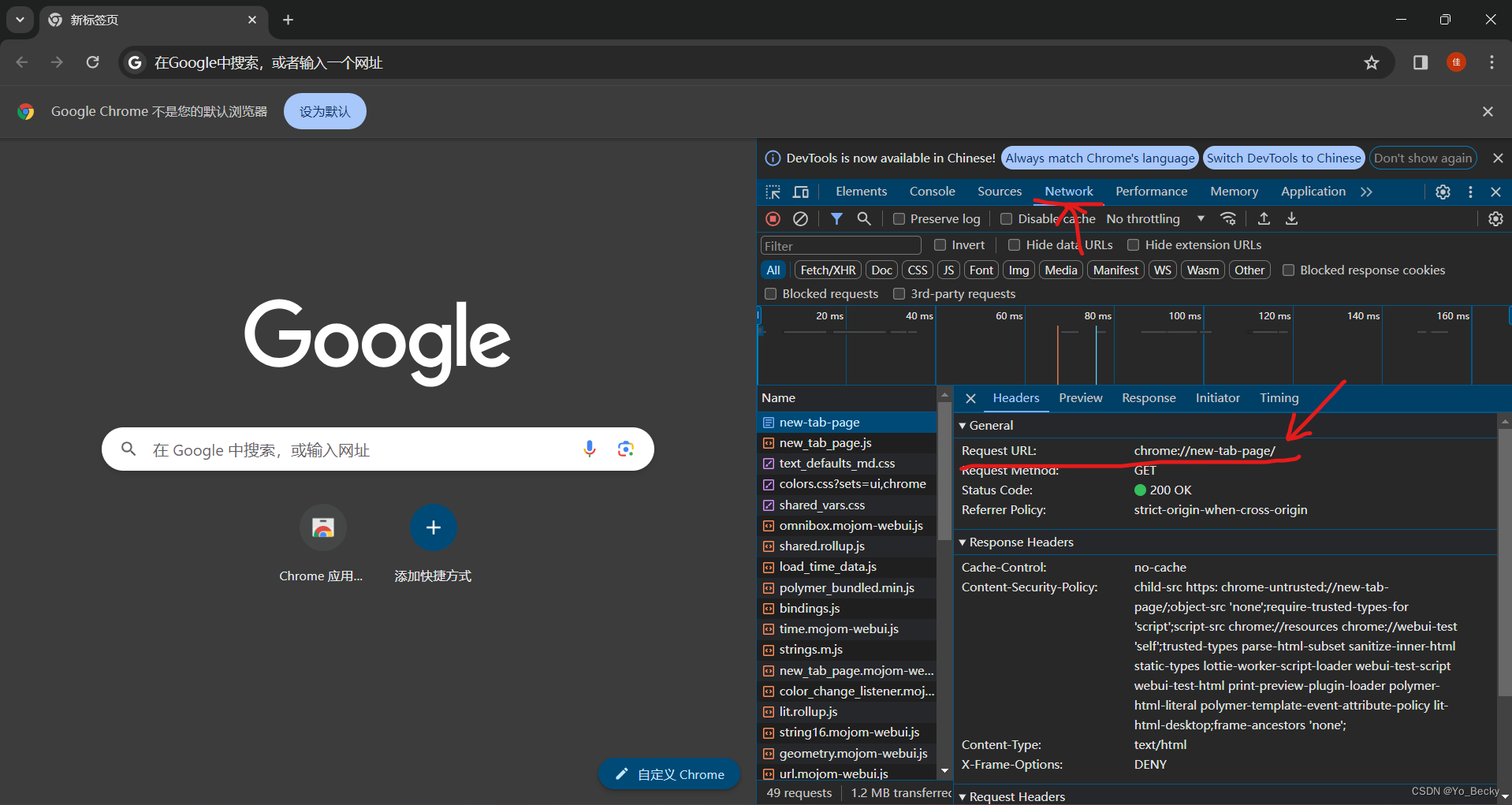Stop recording network log
Image resolution: width=1512 pixels, height=805 pixels.
773,218
